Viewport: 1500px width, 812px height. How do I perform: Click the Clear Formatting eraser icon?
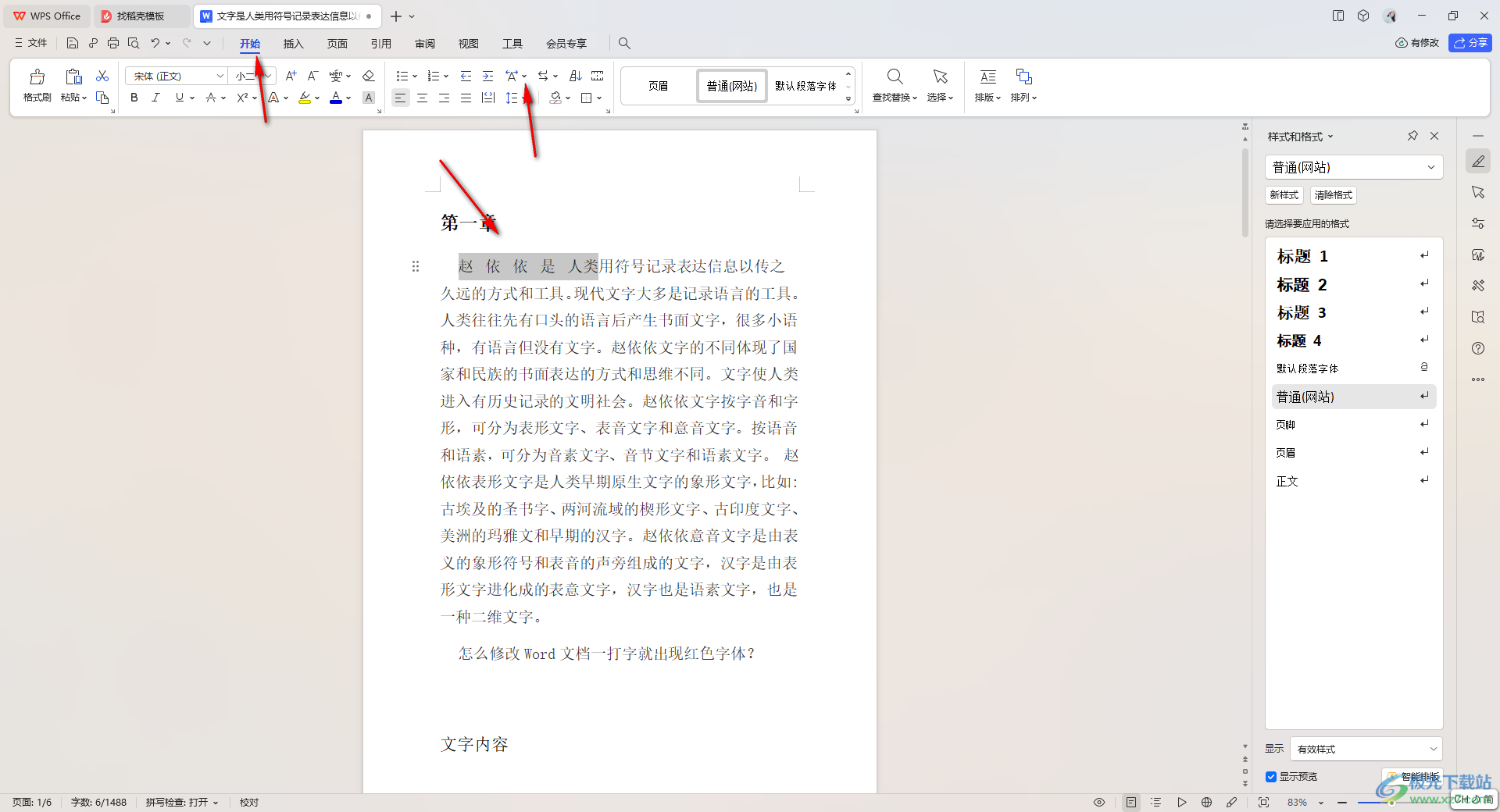click(369, 76)
